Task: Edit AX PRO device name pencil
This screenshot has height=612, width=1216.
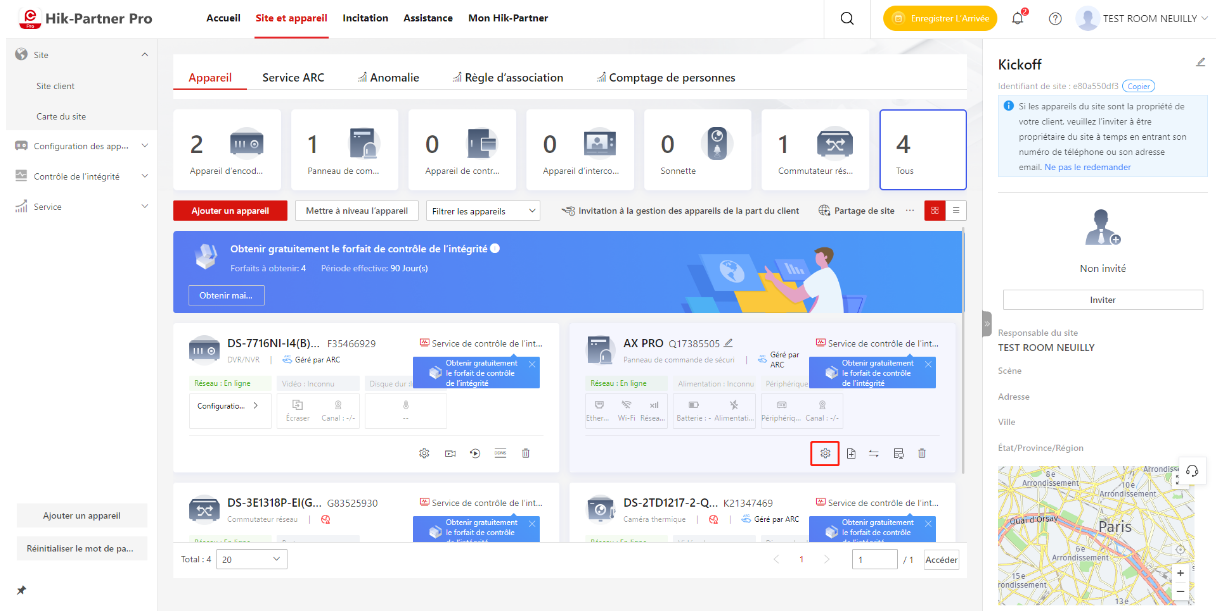Action: tap(729, 343)
